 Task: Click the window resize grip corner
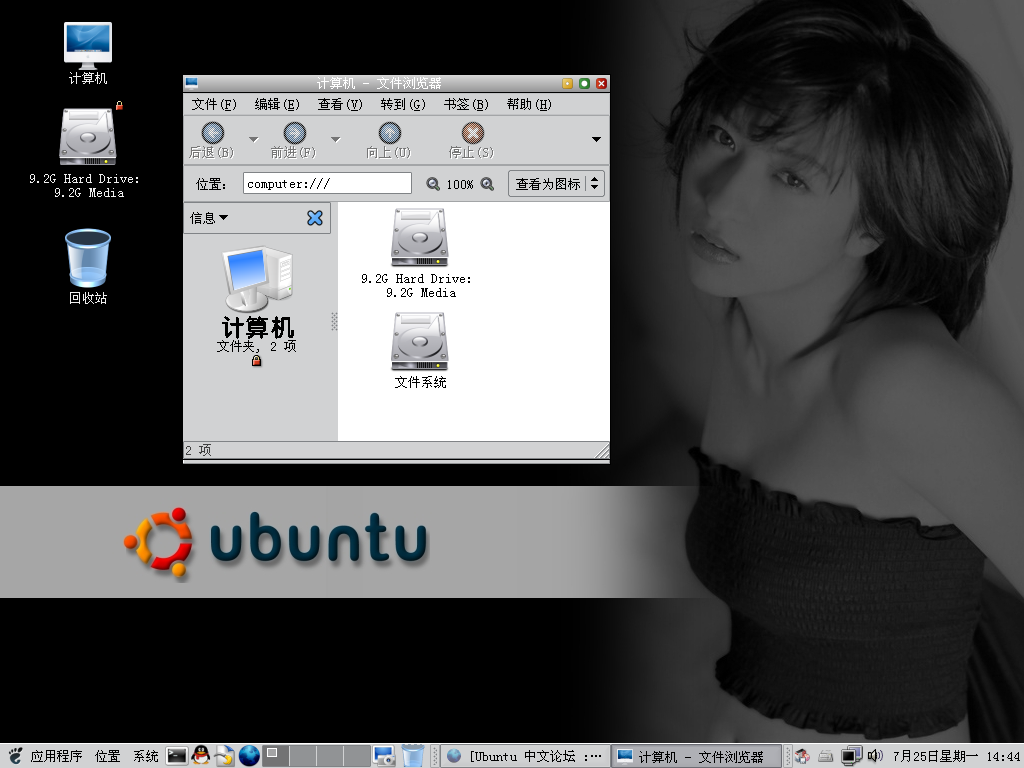click(603, 451)
